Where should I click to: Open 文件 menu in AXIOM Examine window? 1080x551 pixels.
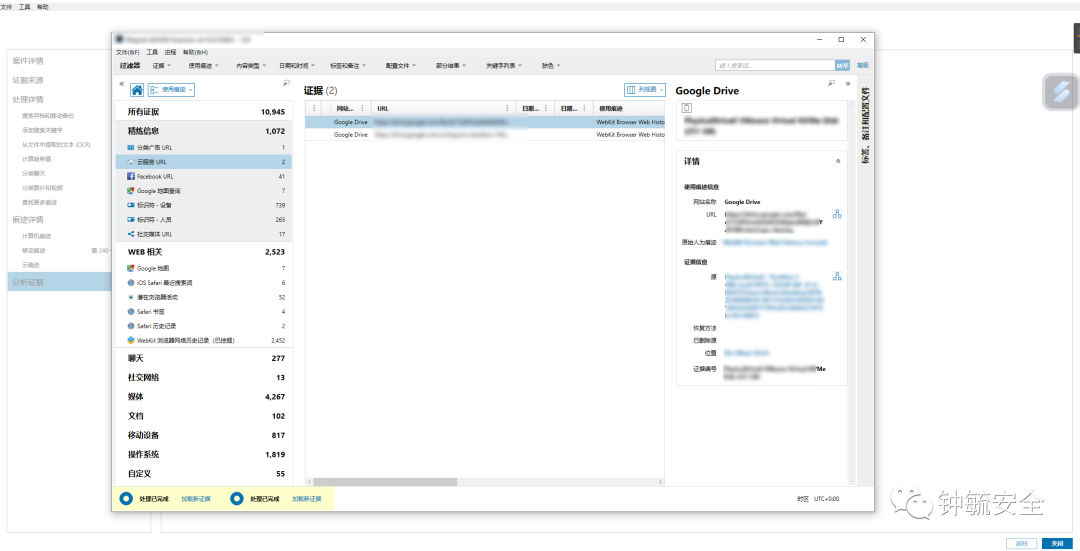[127, 52]
